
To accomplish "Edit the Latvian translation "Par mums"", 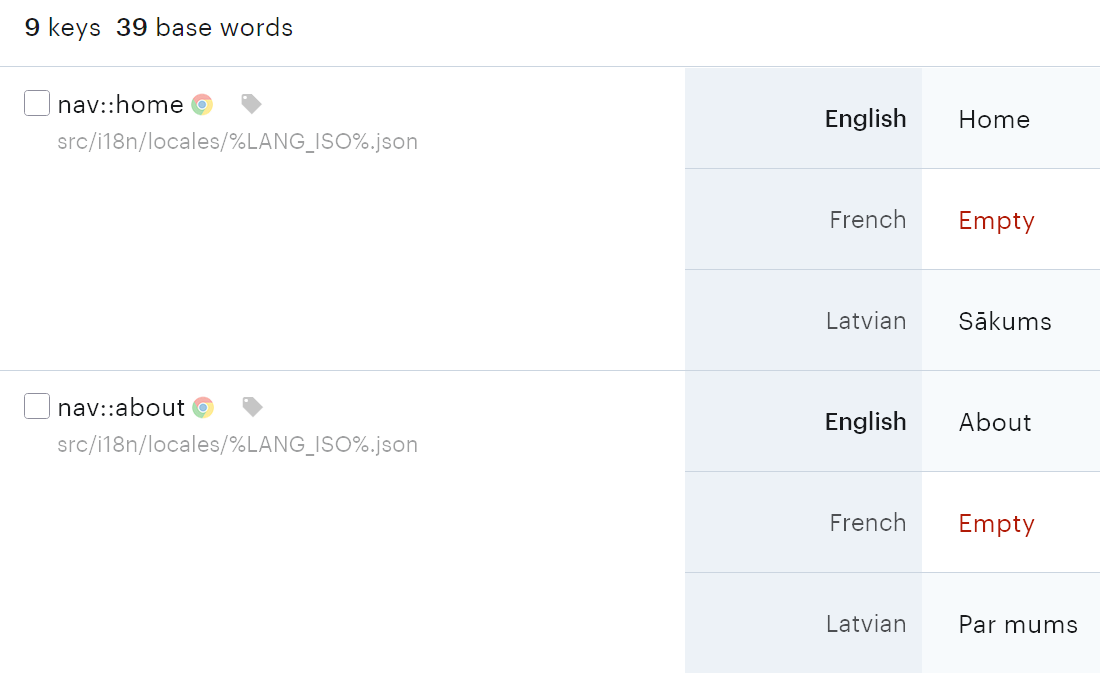I will point(1018,625).
